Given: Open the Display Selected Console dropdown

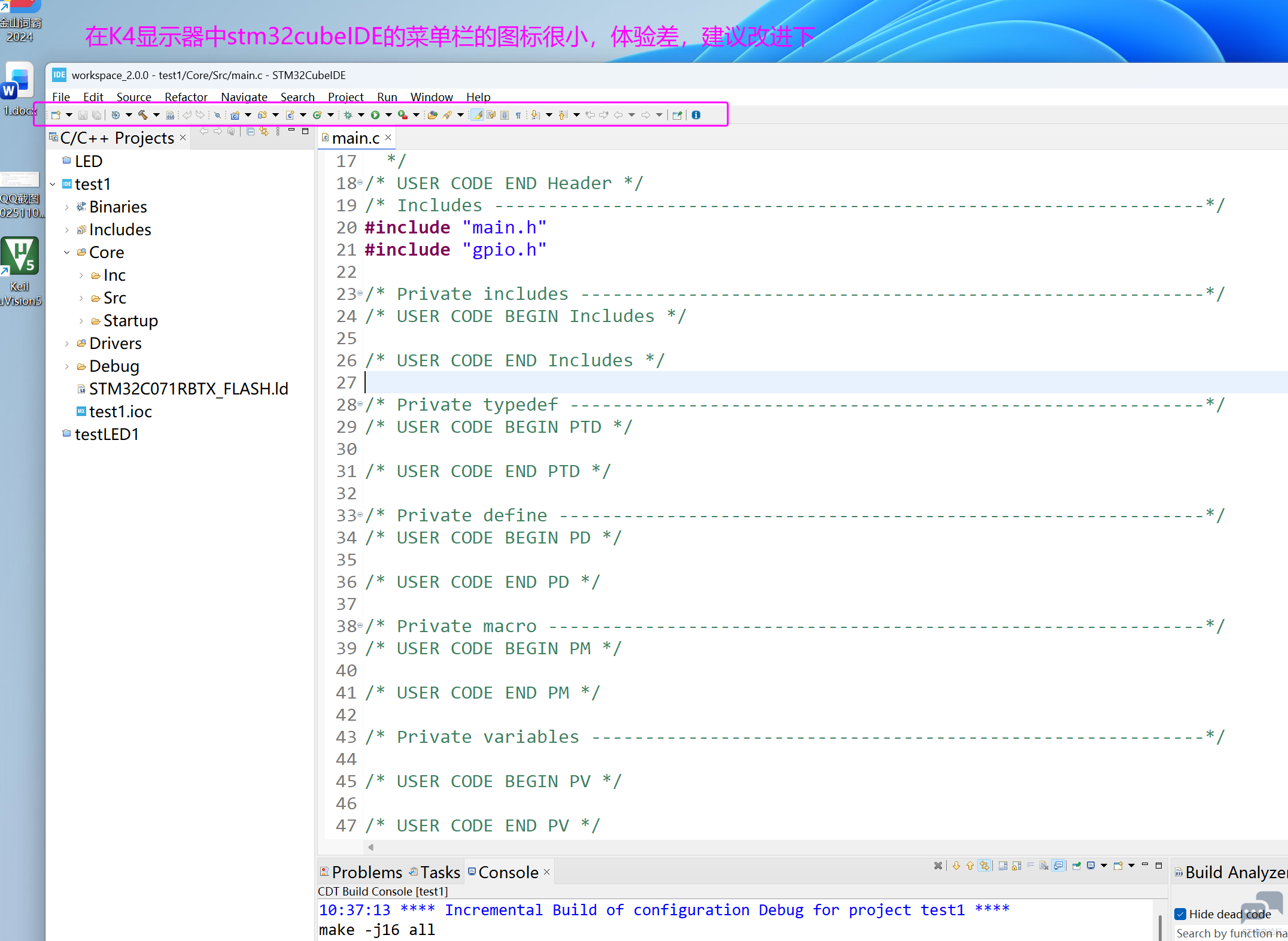Looking at the screenshot, I should tap(1104, 866).
